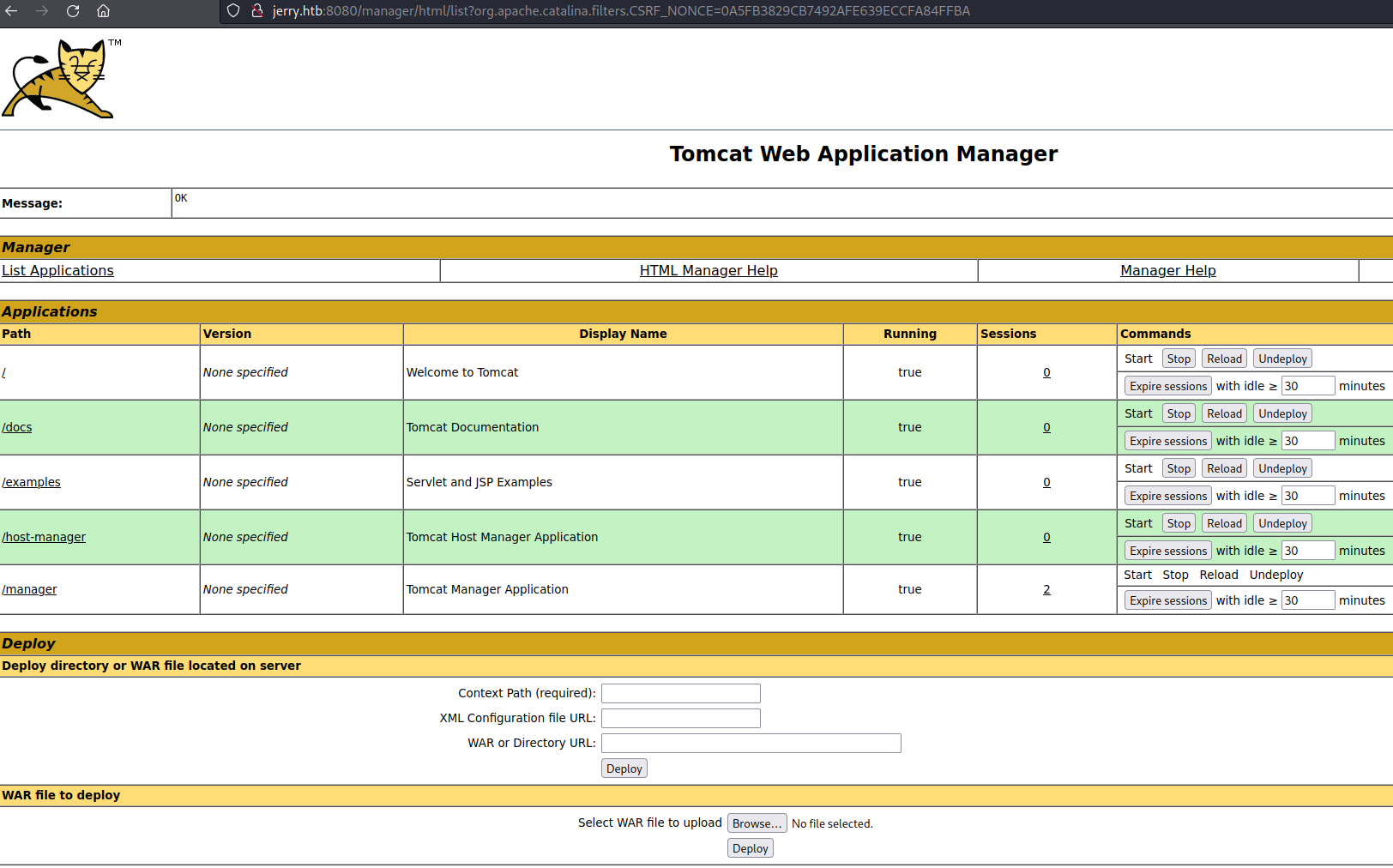Open HTML Manager Help link

pyautogui.click(x=709, y=270)
